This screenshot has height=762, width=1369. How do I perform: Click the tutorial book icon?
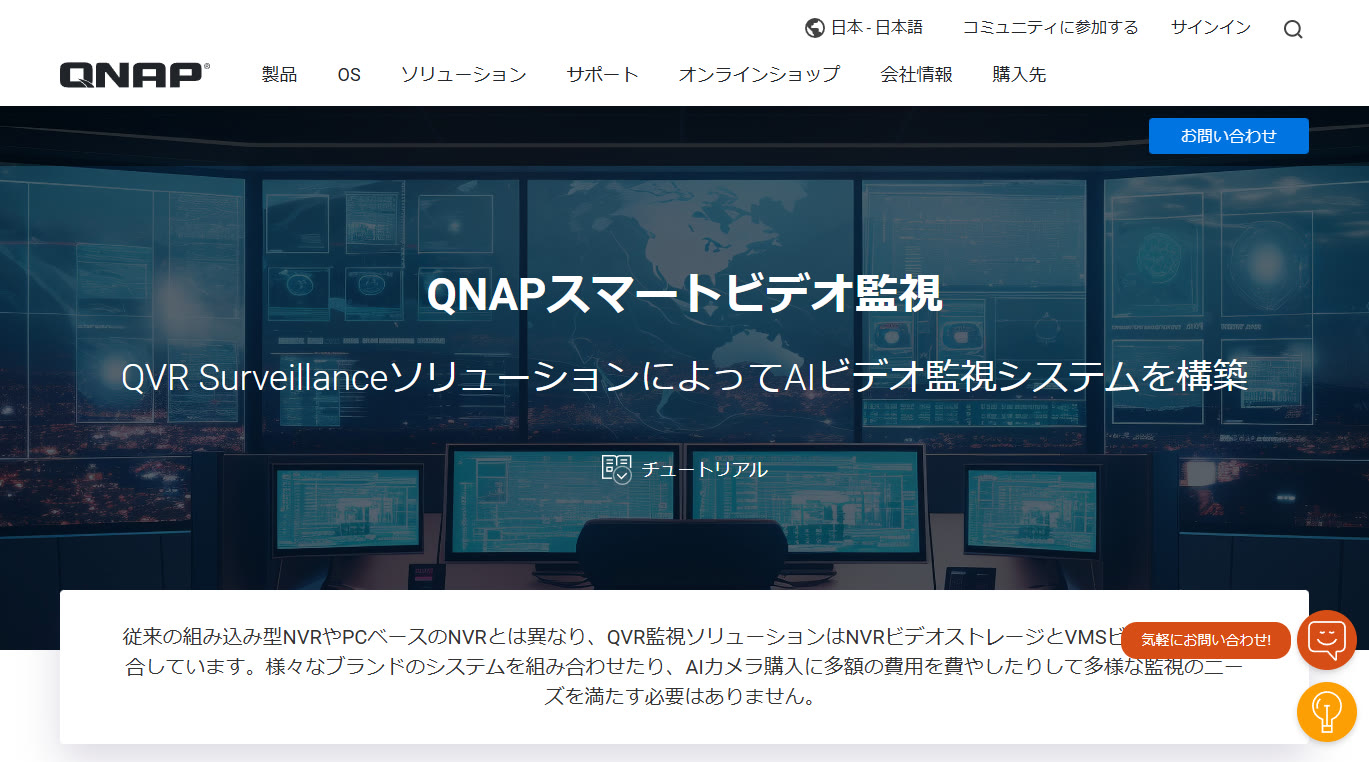(616, 468)
